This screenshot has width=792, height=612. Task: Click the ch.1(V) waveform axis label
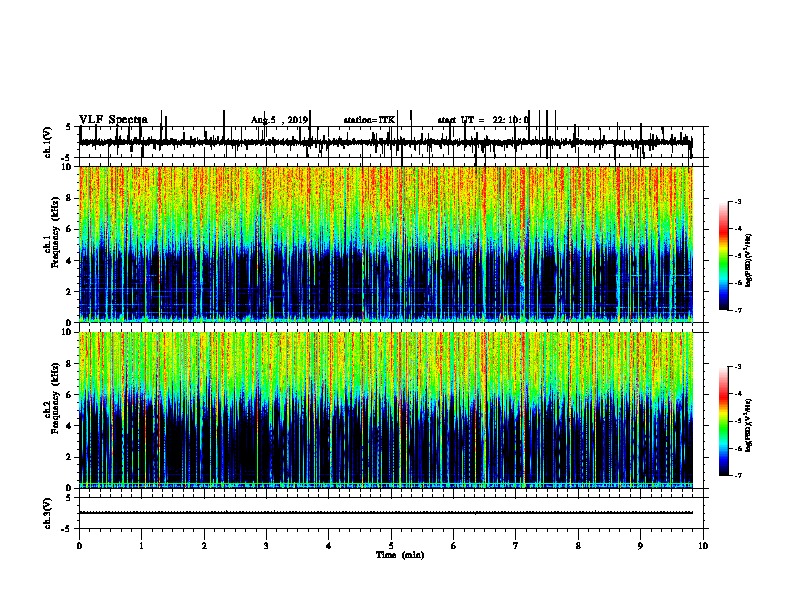click(48, 142)
